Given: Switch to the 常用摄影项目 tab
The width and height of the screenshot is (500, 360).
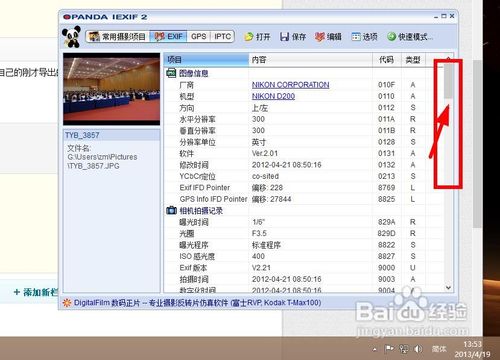Looking at the screenshot, I should coord(117,36).
